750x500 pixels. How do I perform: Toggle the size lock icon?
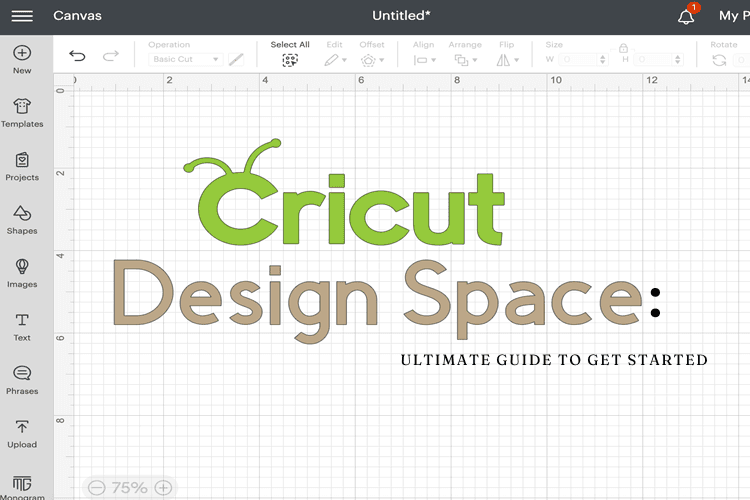tap(623, 48)
